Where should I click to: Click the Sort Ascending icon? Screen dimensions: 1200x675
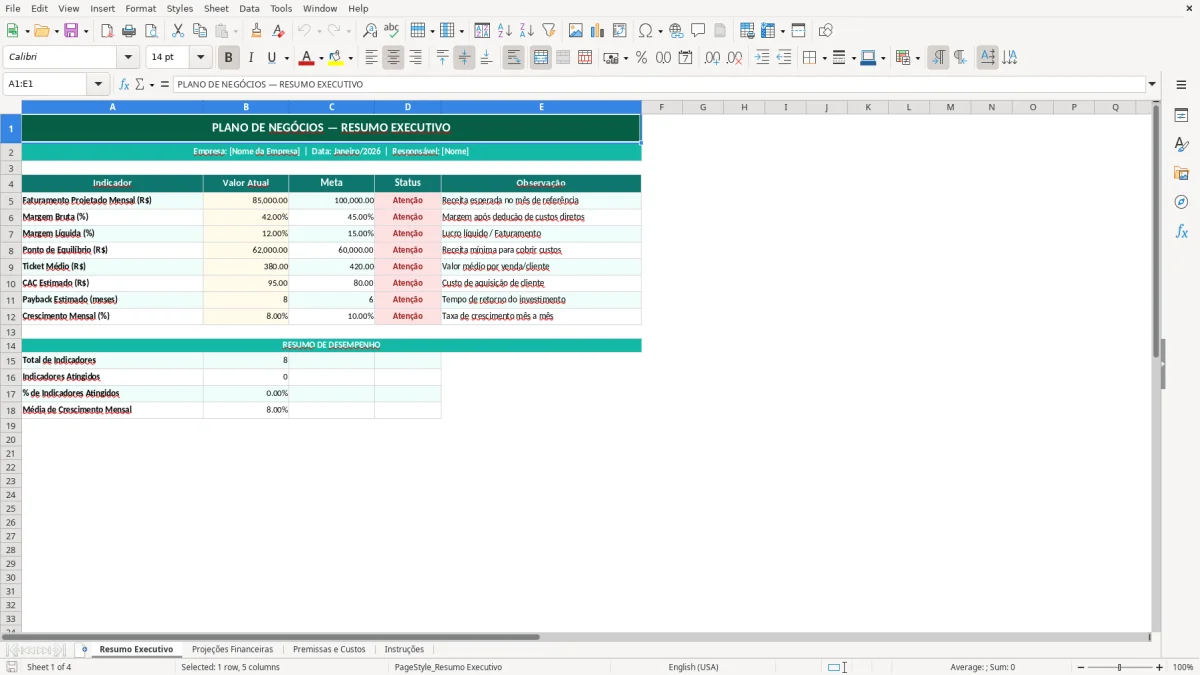point(505,31)
